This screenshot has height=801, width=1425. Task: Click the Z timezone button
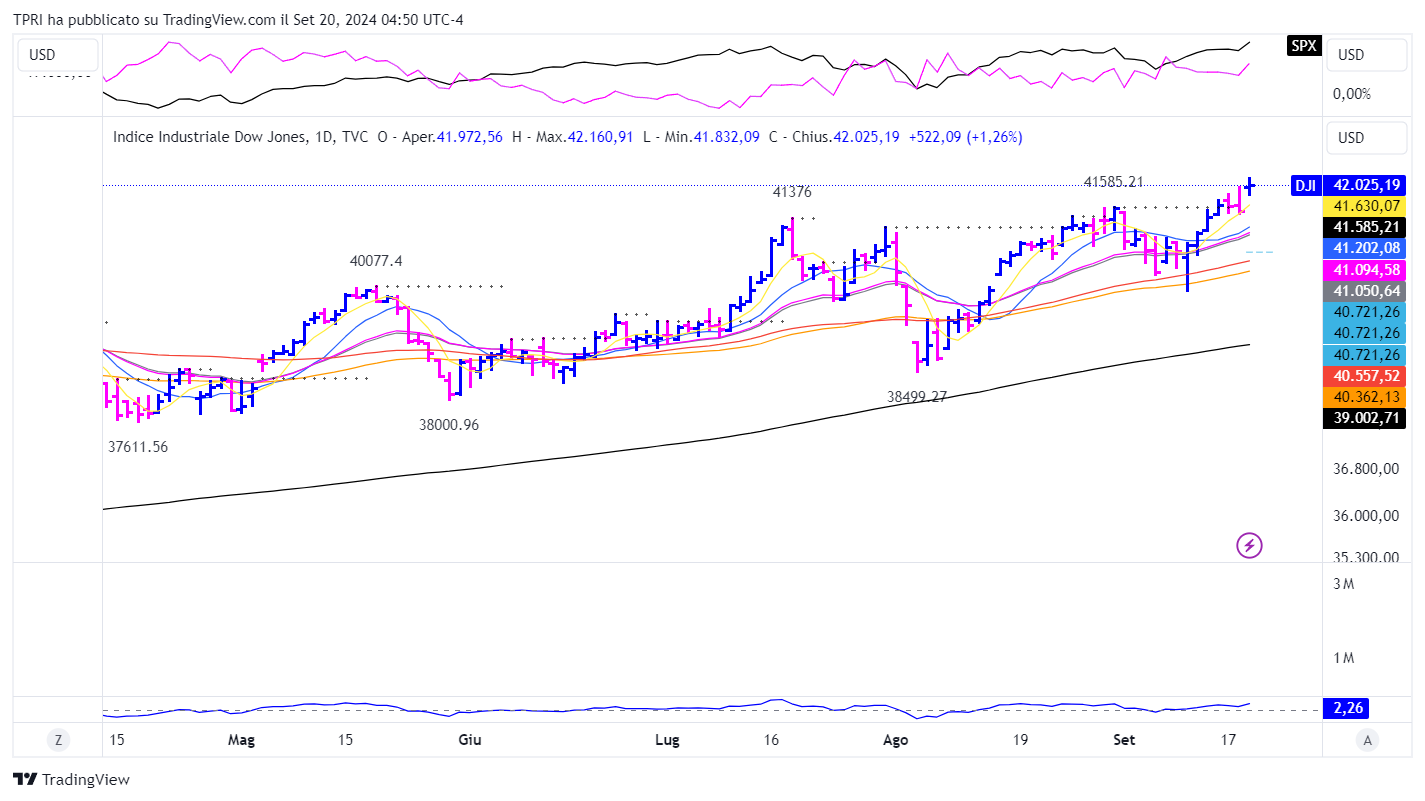click(x=59, y=740)
